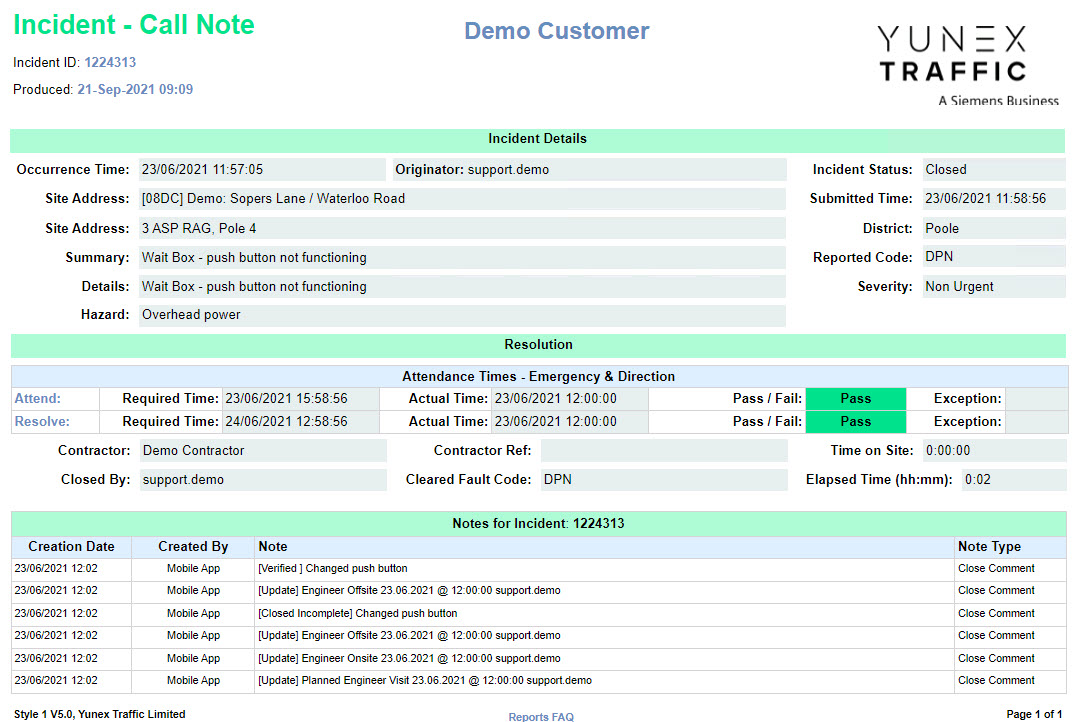Click the Creation Date column header
The width and height of the screenshot is (1075, 722).
pos(71,546)
